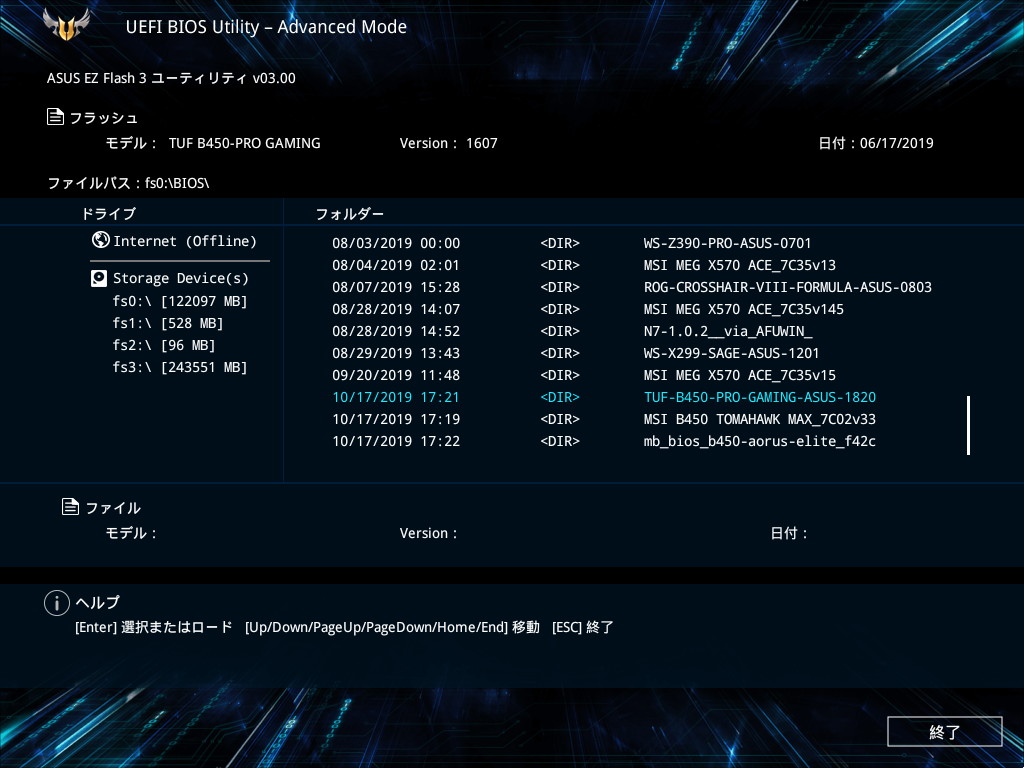Viewport: 1024px width, 768px height.
Task: Select drive fs1:\ [528 MB]
Action: pos(168,323)
